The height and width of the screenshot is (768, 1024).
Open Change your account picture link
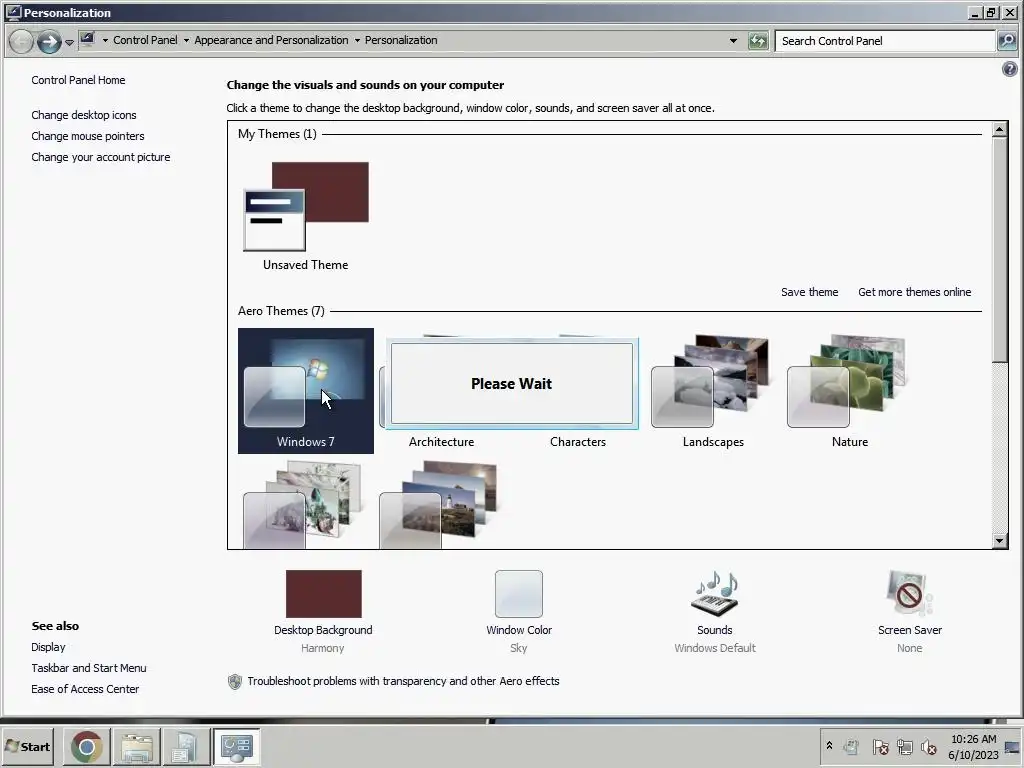101,157
